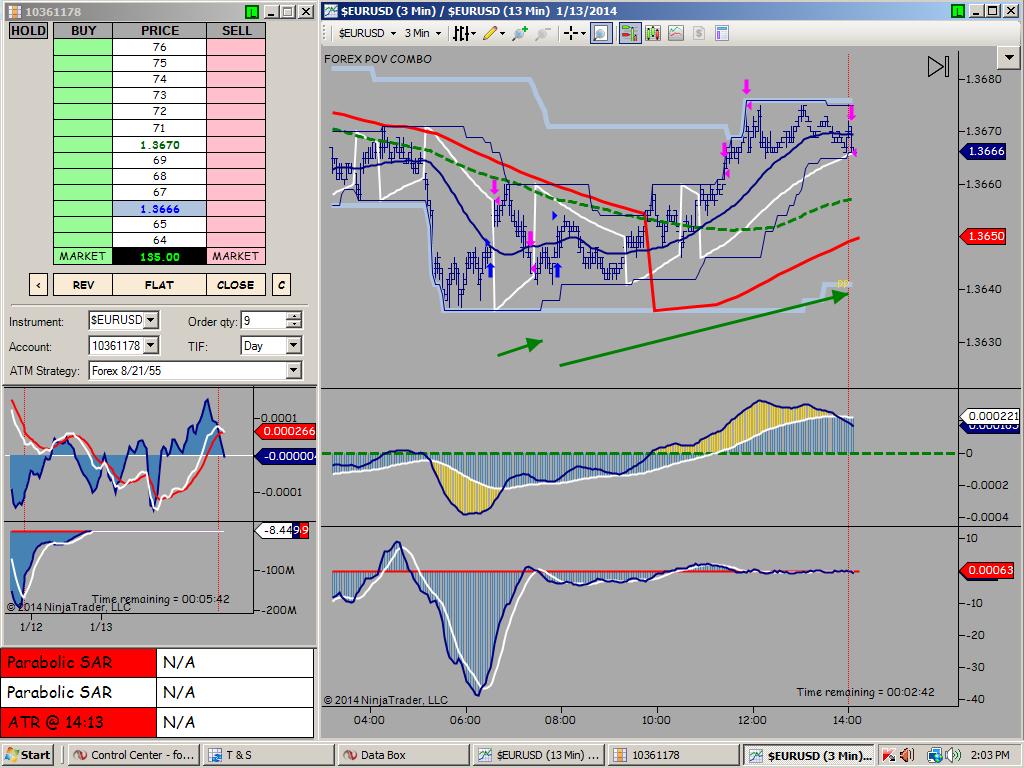Toggle the zoom frame magnifier icon
Image resolution: width=1024 pixels, height=768 pixels.
coord(601,33)
